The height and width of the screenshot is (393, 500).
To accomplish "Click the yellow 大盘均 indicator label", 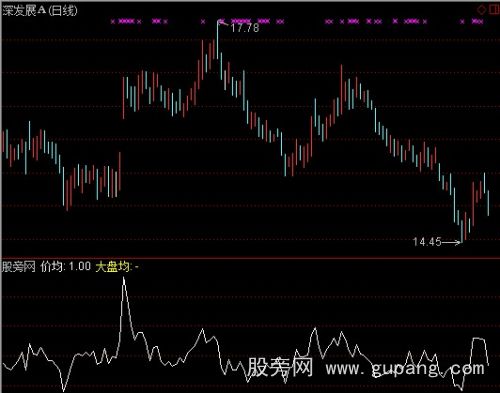I will coord(117,267).
